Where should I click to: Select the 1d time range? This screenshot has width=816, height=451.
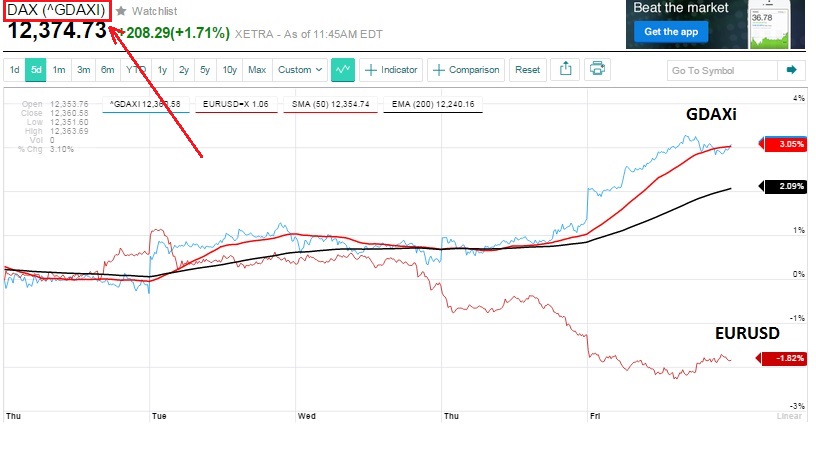click(x=15, y=70)
